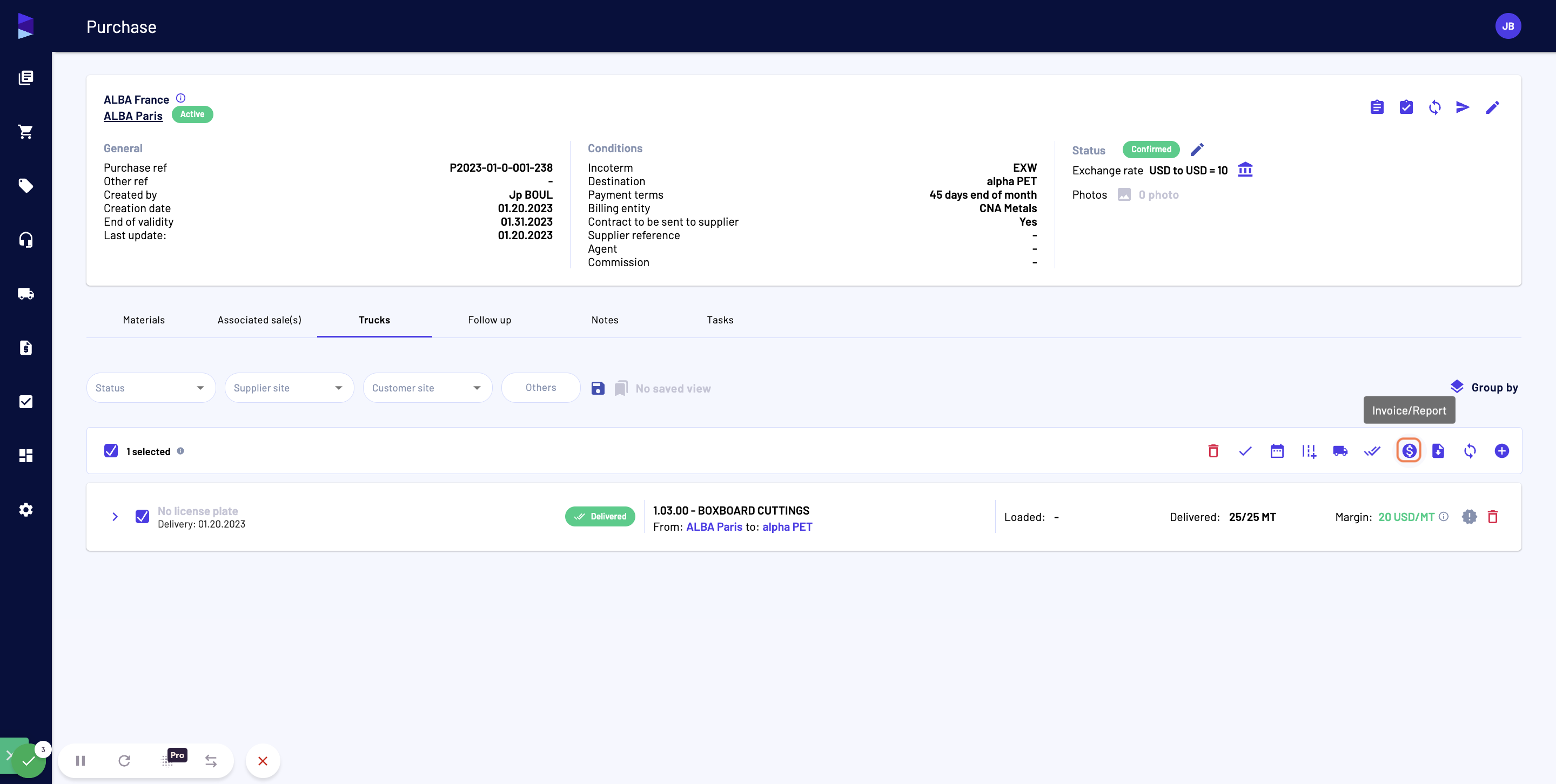The image size is (1556, 784).
Task: Click the send arrow icon in header card
Action: click(1463, 107)
